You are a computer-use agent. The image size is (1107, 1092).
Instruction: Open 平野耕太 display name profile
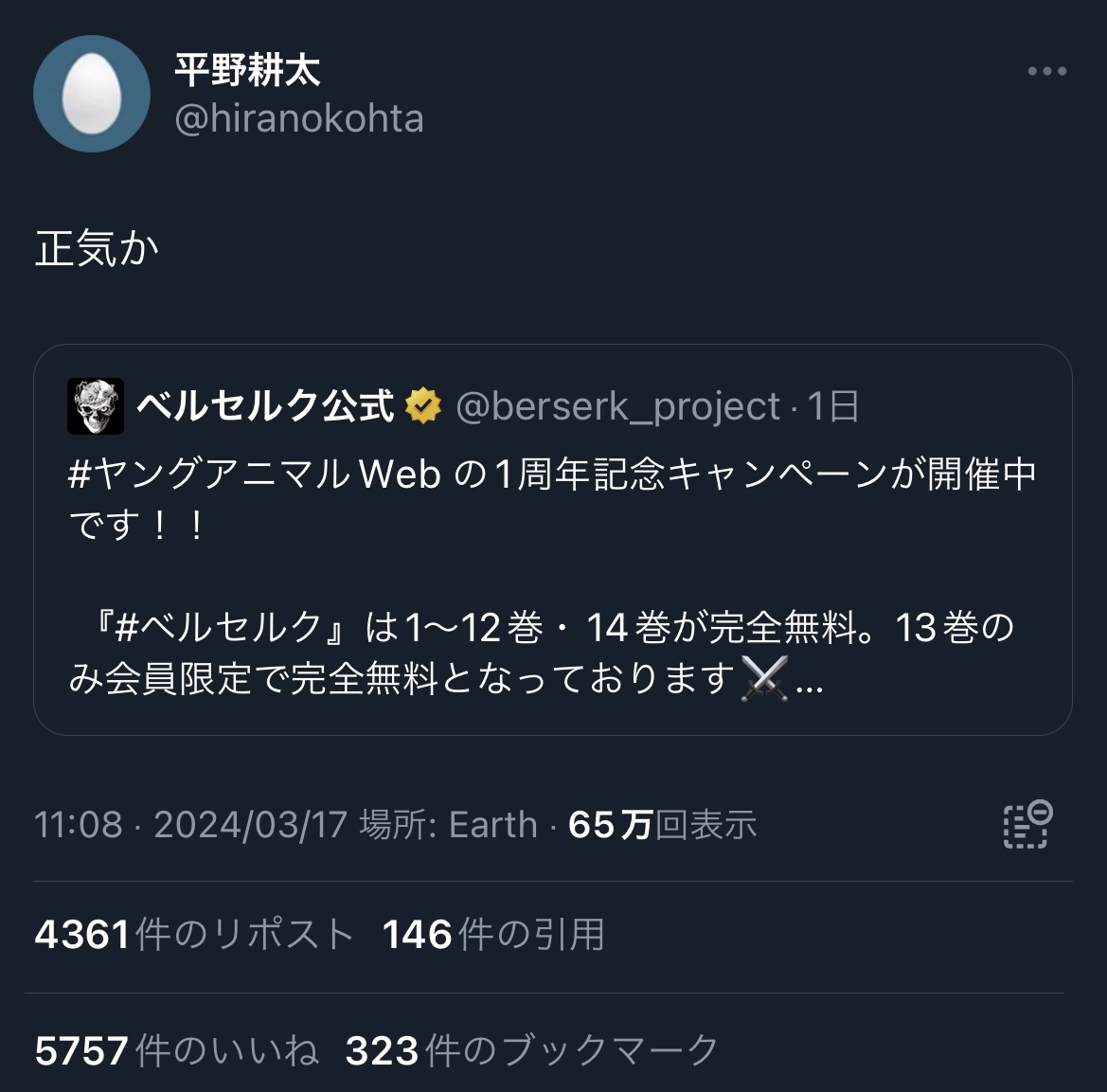pyautogui.click(x=247, y=69)
